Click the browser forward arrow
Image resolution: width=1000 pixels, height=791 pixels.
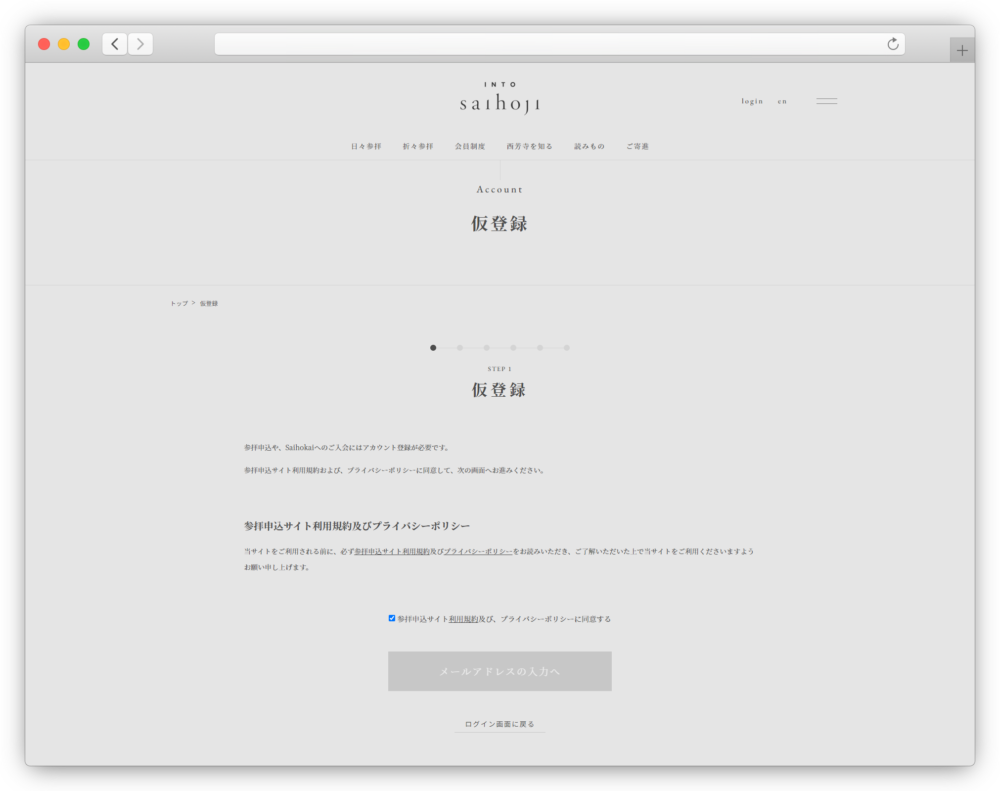click(140, 44)
